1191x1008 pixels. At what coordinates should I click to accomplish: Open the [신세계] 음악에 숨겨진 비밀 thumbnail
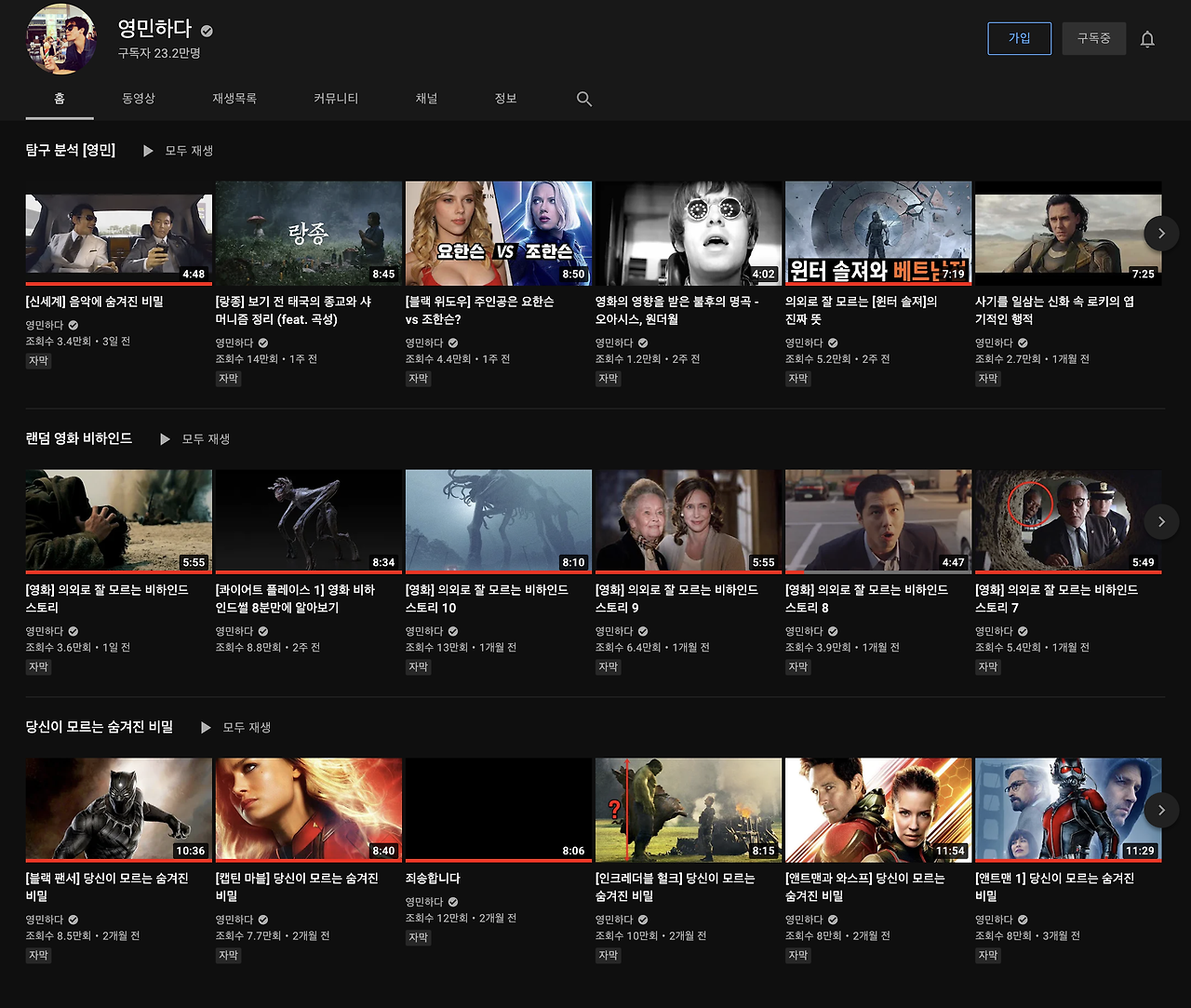coord(119,234)
